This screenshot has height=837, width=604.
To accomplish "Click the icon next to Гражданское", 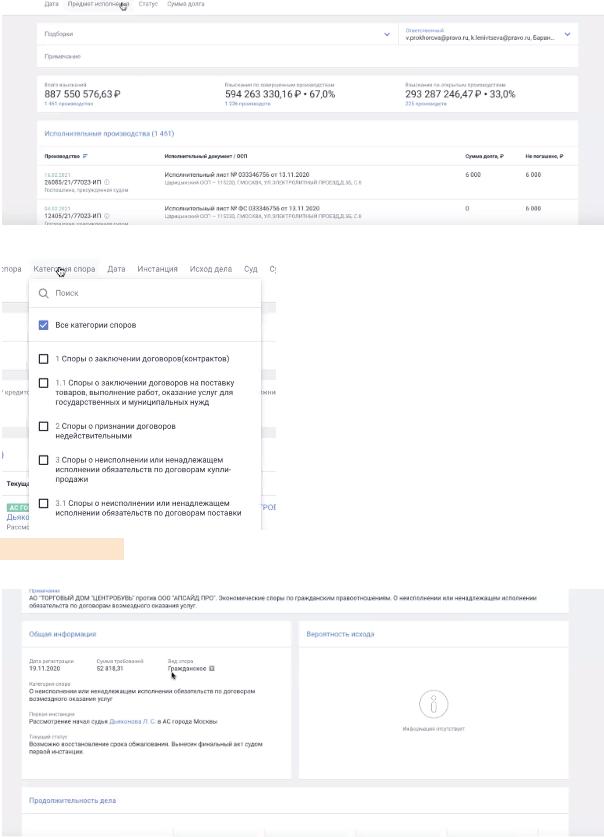I will [x=211, y=668].
